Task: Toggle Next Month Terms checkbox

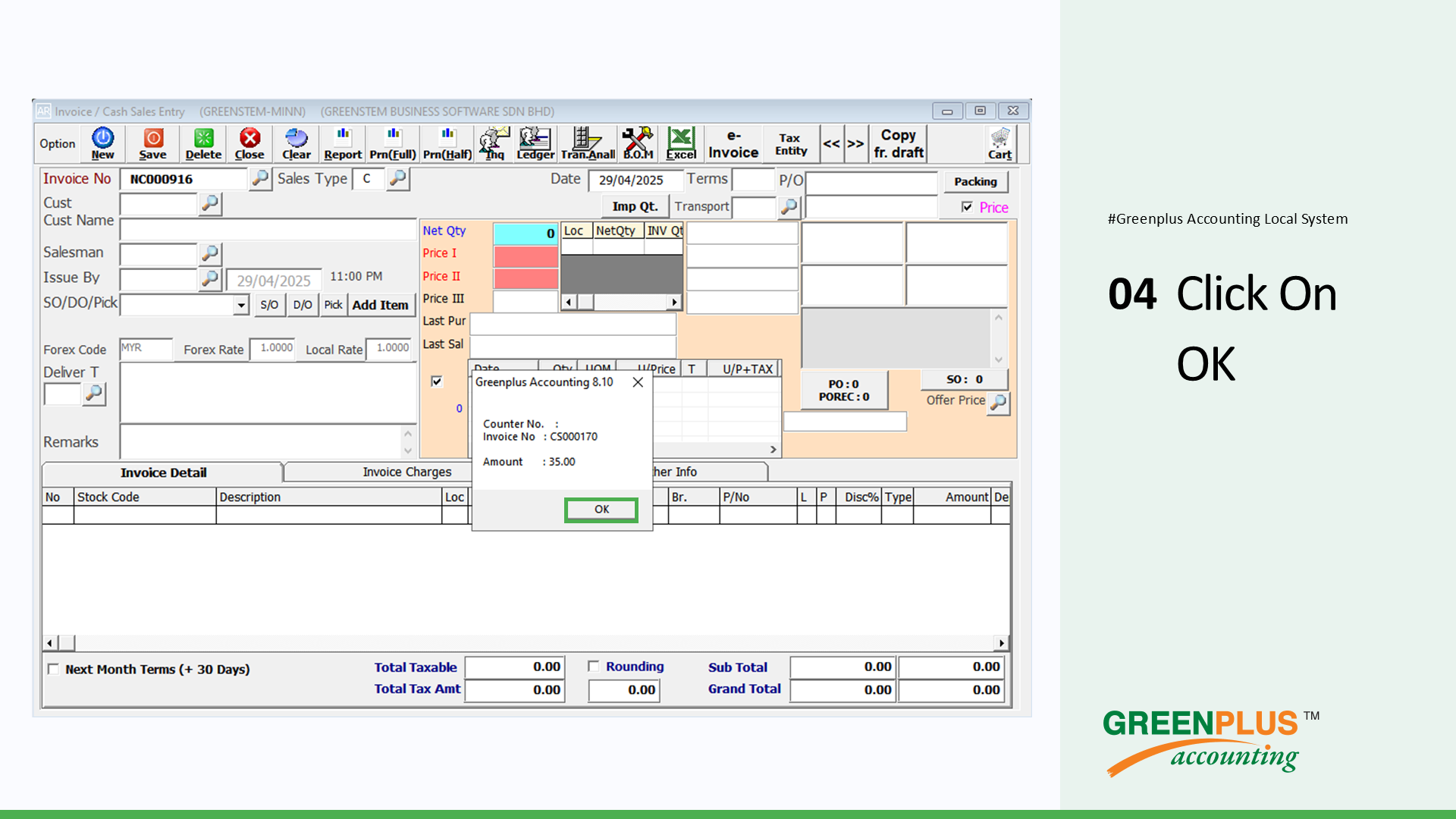Action: point(53,669)
